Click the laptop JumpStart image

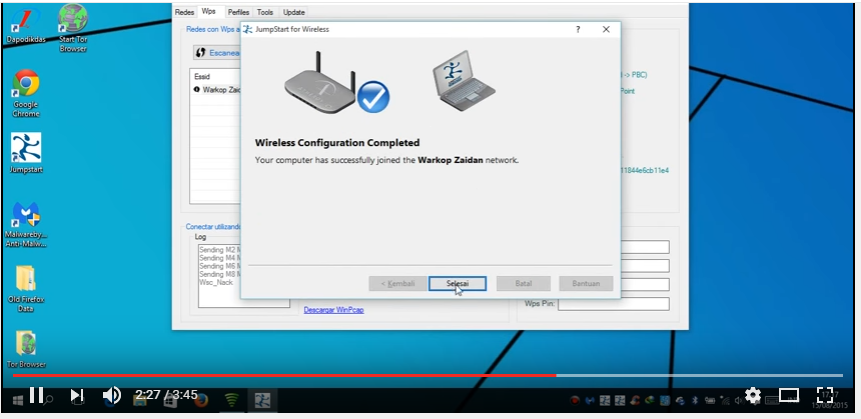click(462, 79)
